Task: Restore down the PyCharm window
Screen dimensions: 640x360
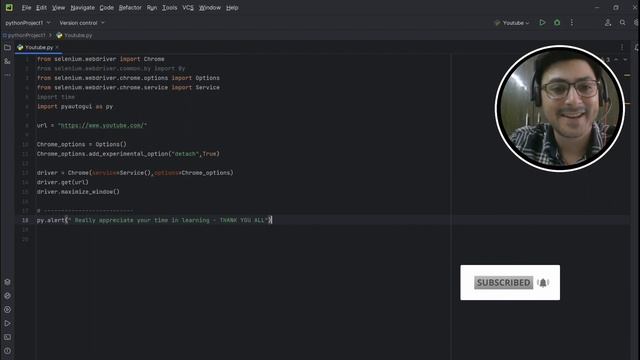Action: point(616,8)
